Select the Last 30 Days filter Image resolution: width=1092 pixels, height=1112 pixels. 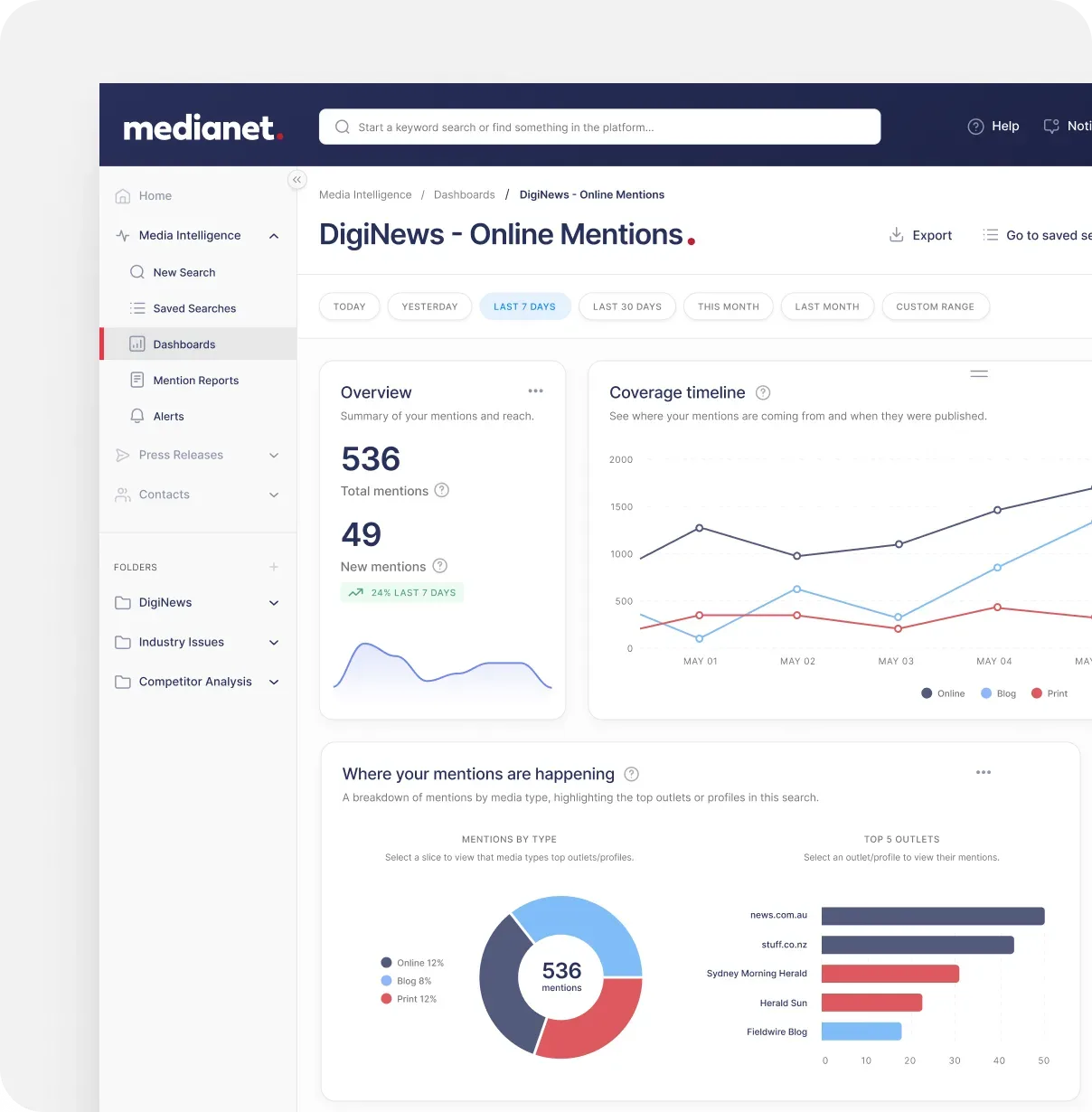[x=626, y=306]
